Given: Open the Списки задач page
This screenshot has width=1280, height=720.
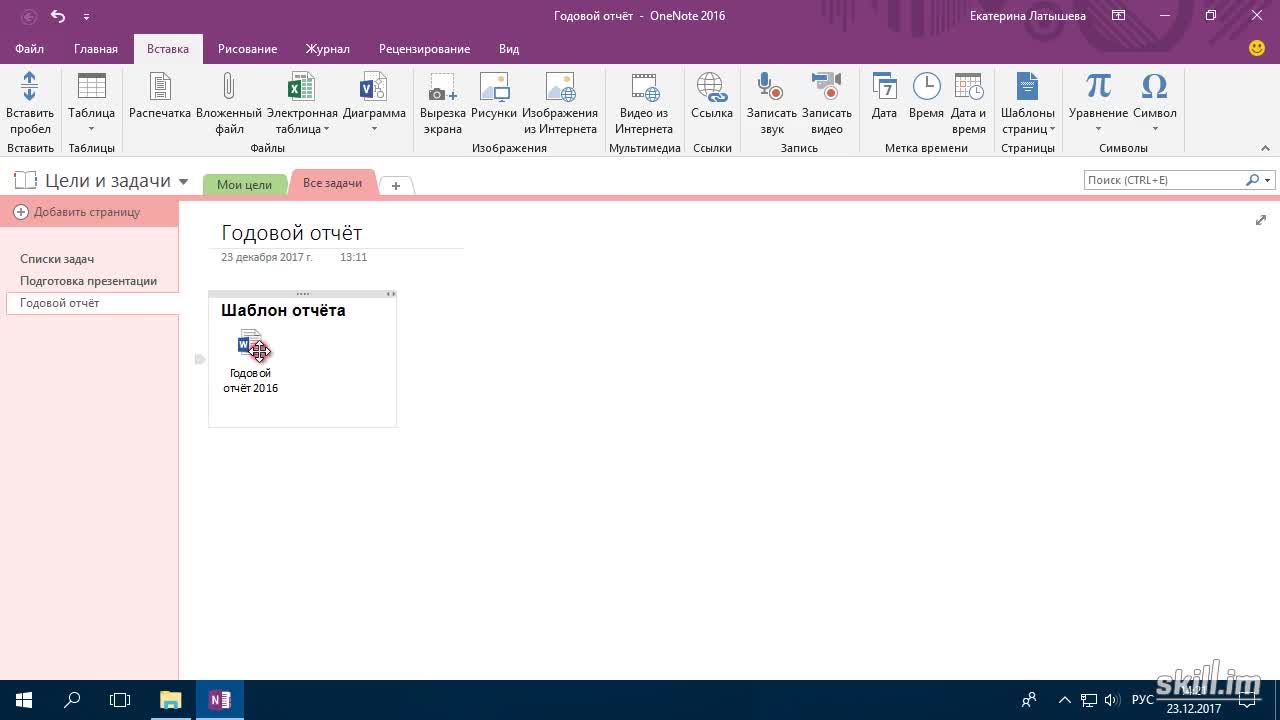Looking at the screenshot, I should [57, 259].
